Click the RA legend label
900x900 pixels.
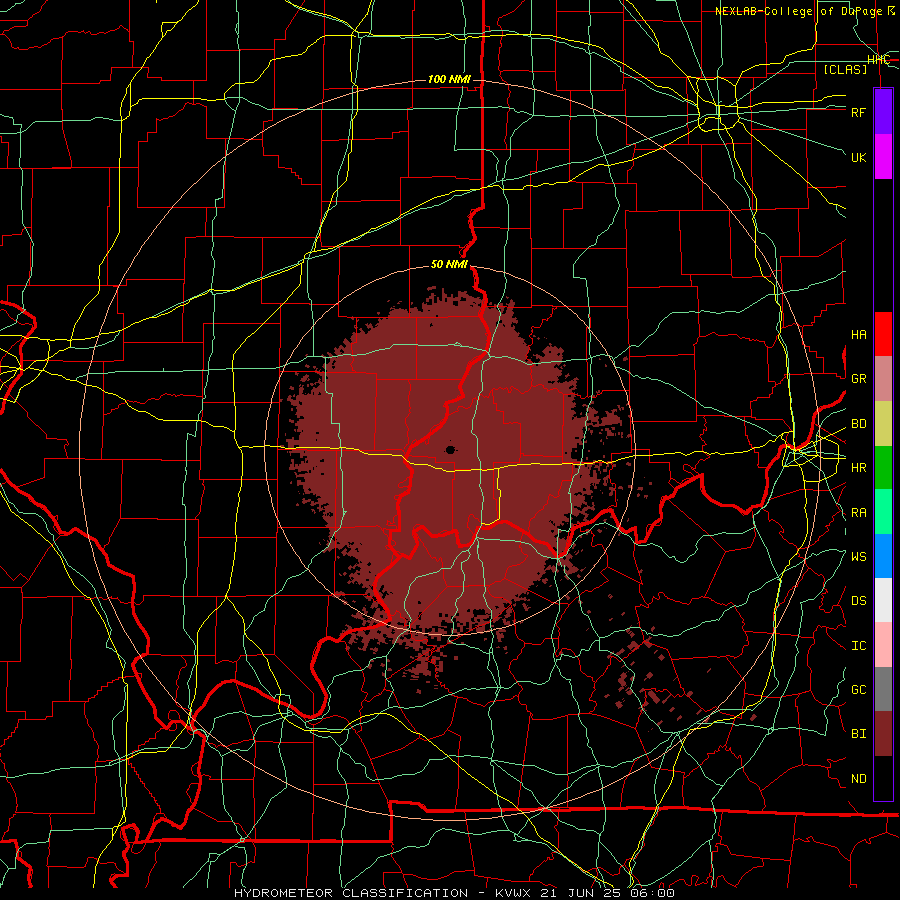[x=859, y=513]
